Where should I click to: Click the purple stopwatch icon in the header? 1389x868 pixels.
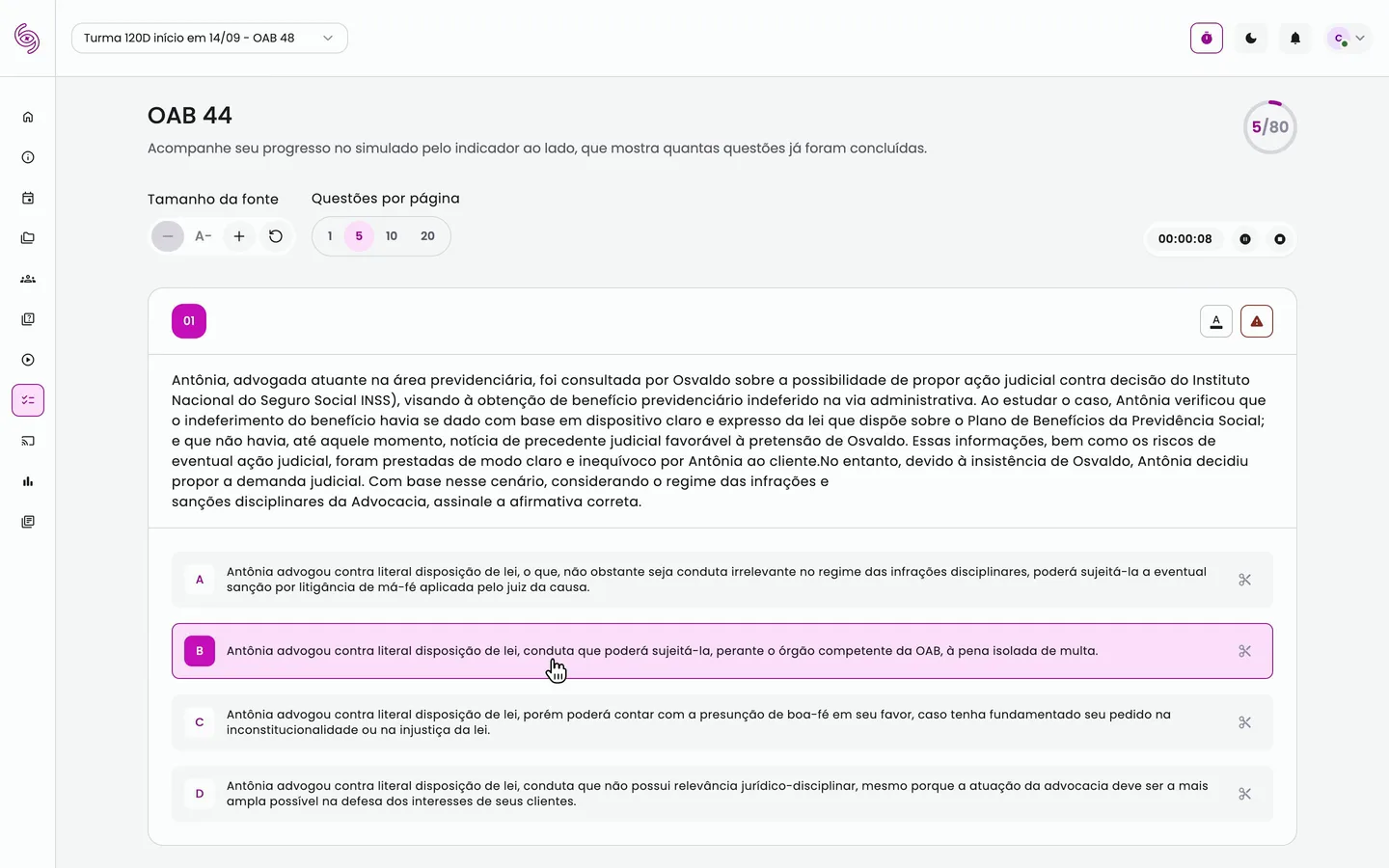(x=1207, y=38)
